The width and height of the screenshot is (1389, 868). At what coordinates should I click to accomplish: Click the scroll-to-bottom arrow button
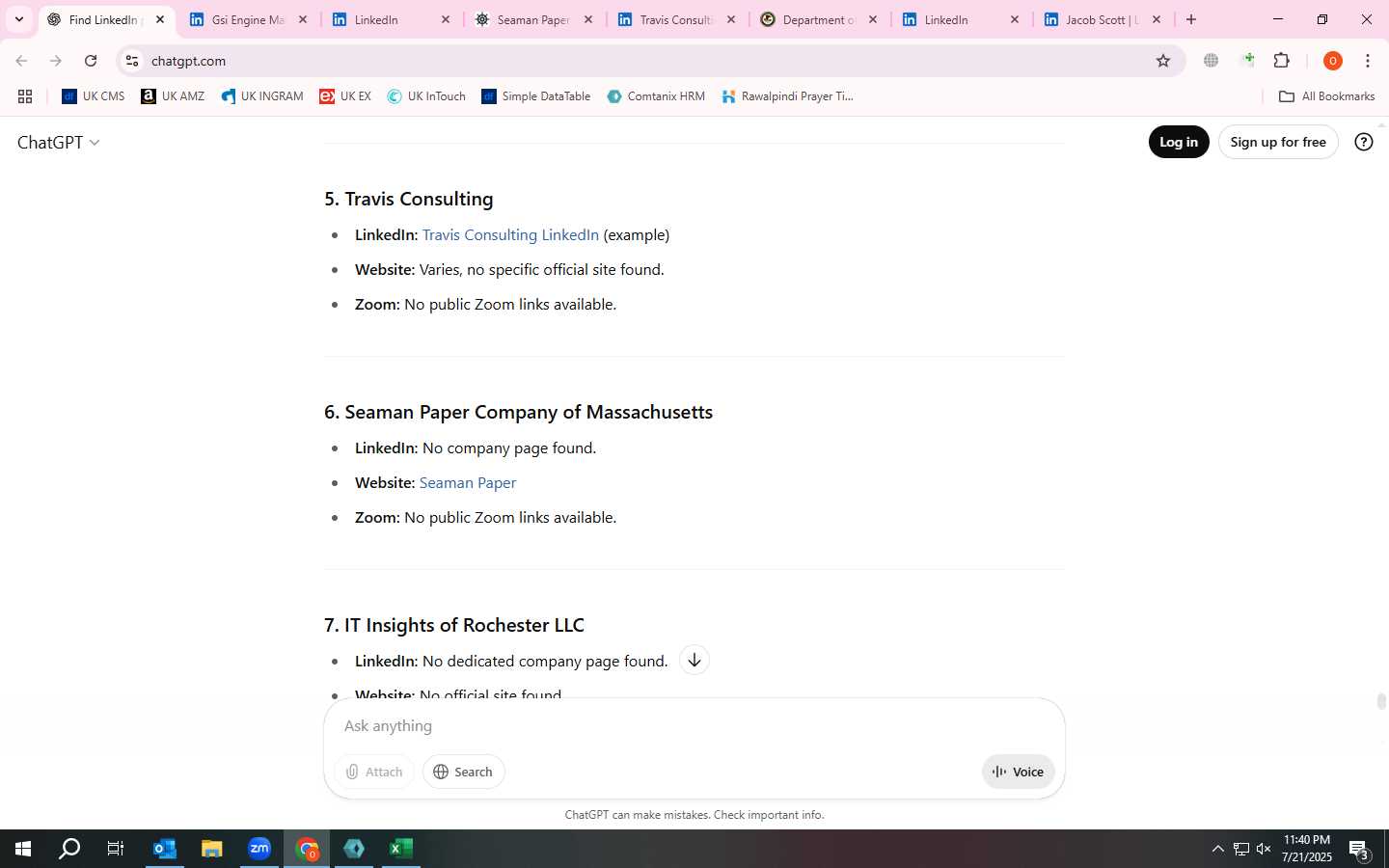[x=694, y=660]
